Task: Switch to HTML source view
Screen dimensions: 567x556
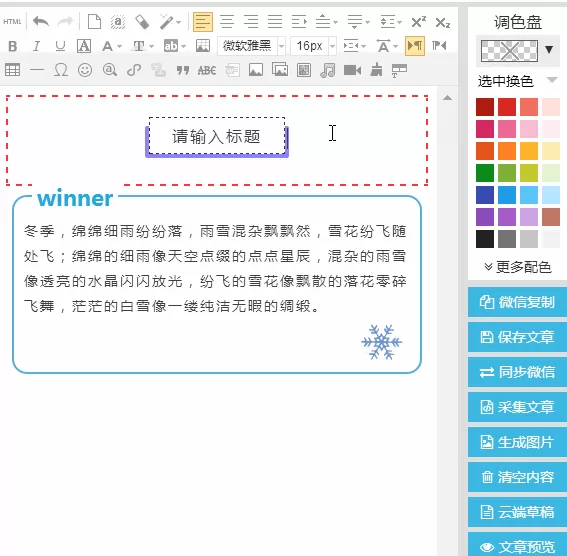Action: (12, 22)
